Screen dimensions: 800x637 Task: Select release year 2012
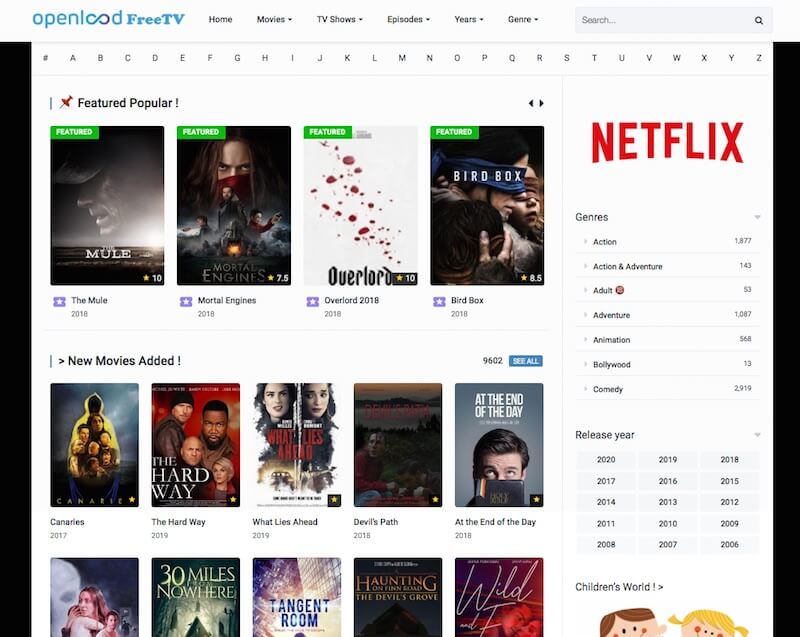[x=729, y=502]
